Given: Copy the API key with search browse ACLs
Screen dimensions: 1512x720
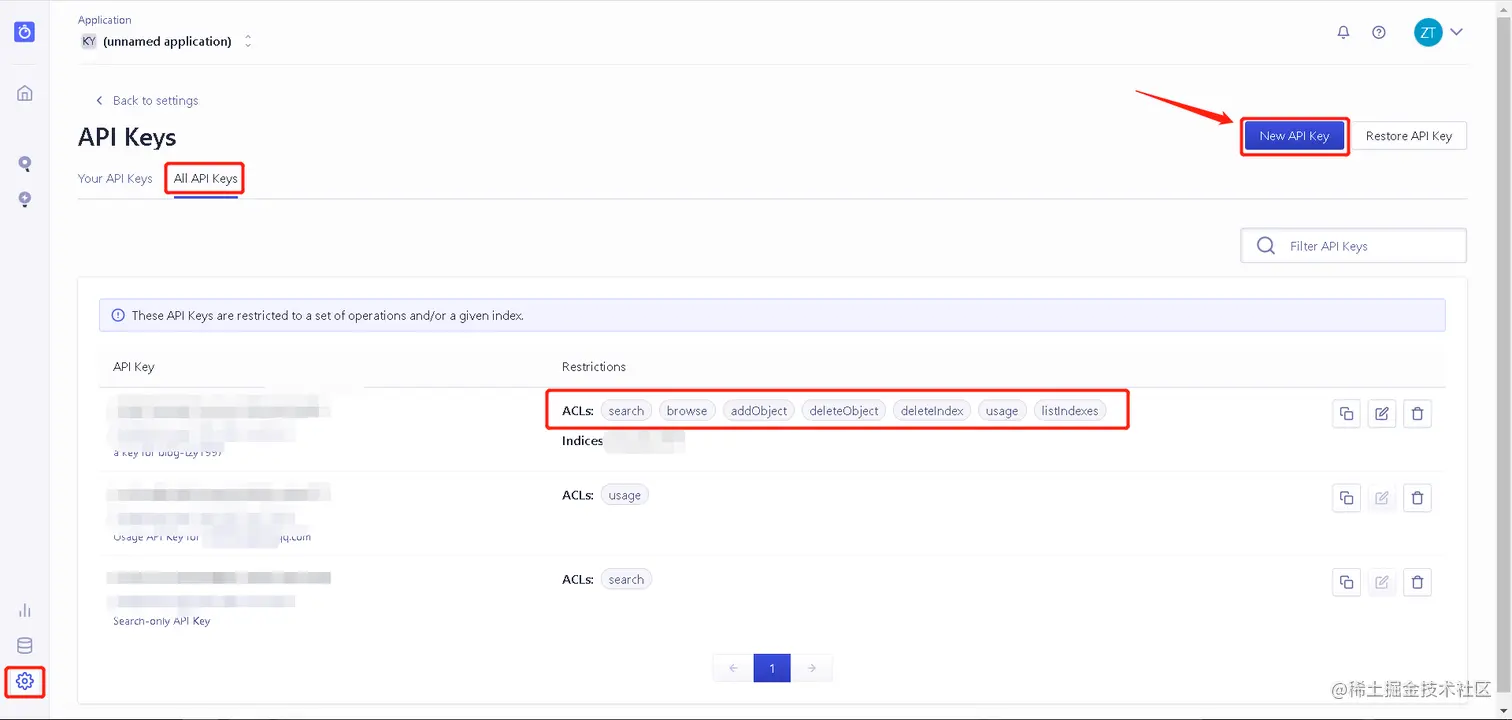Looking at the screenshot, I should point(1346,414).
